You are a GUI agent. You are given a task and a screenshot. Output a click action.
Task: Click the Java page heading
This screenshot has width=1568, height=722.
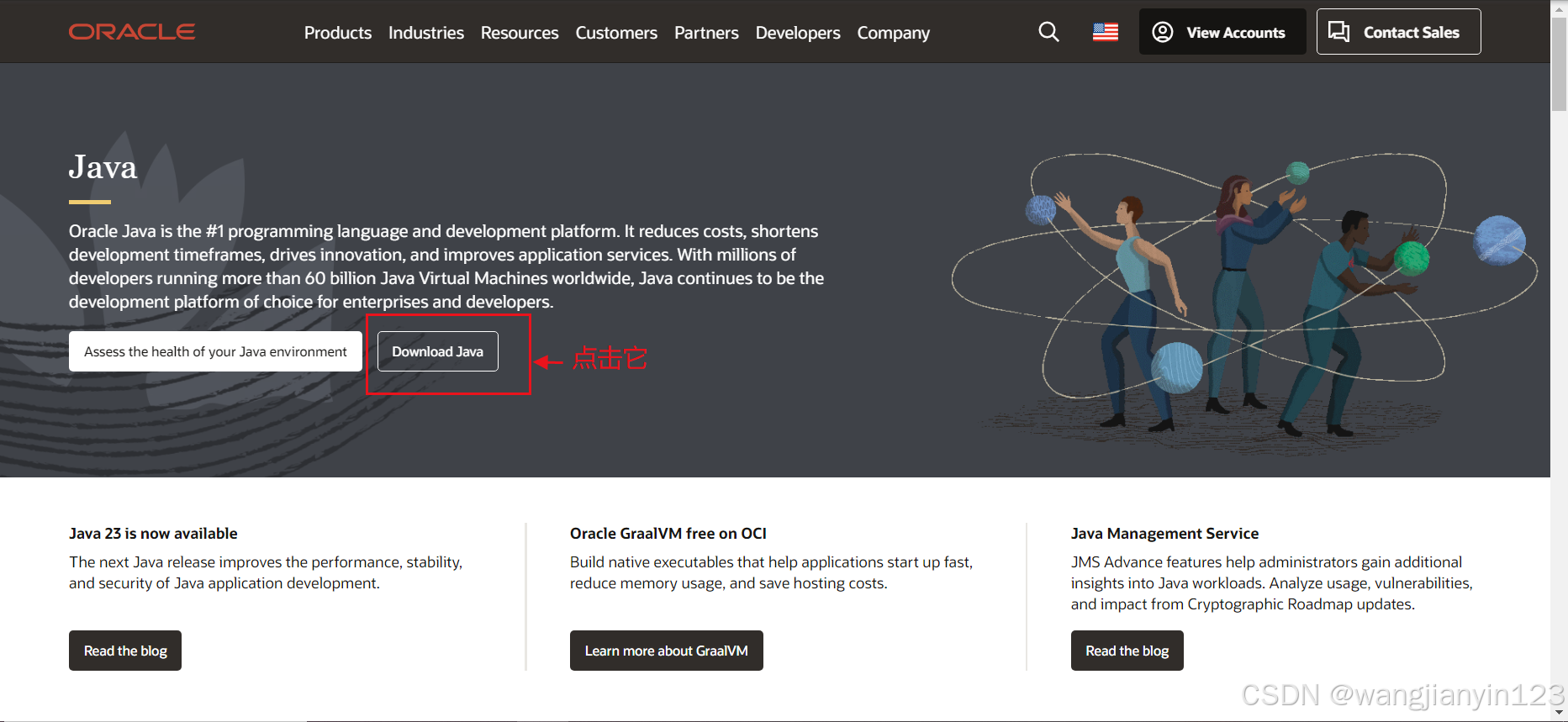(x=103, y=167)
